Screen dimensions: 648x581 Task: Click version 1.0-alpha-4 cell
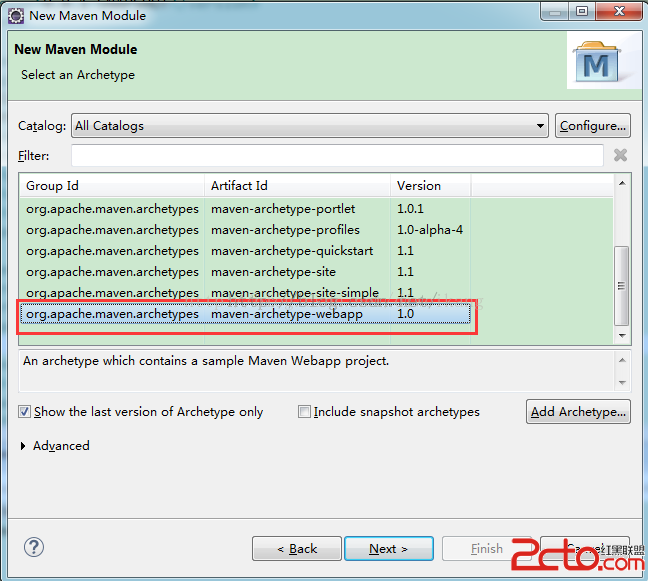(x=430, y=230)
